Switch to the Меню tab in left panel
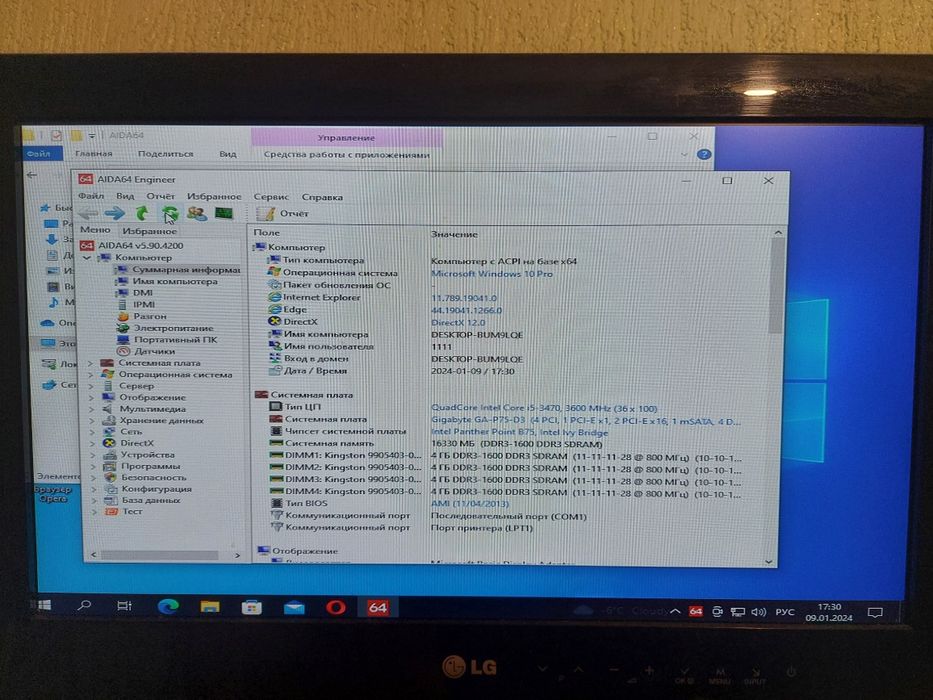The width and height of the screenshot is (933, 700). pos(95,230)
